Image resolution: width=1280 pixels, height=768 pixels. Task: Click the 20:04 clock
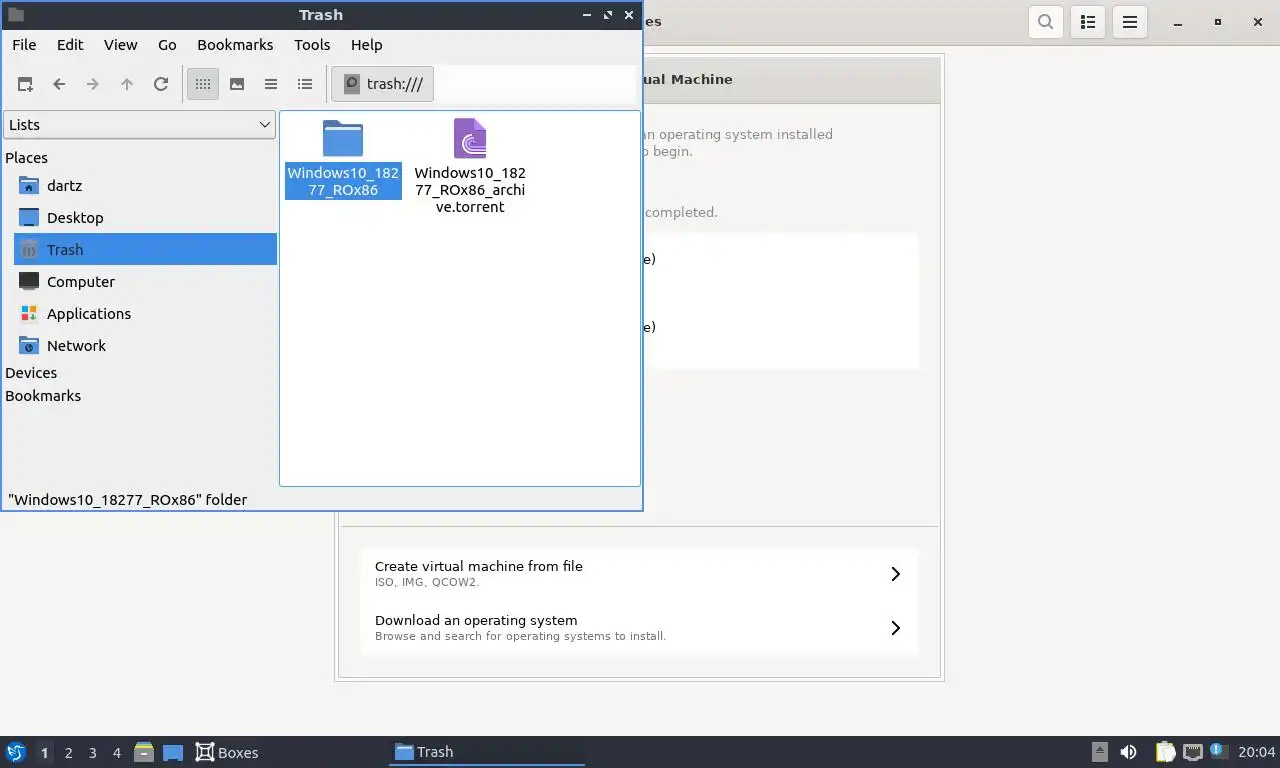pyautogui.click(x=1256, y=752)
